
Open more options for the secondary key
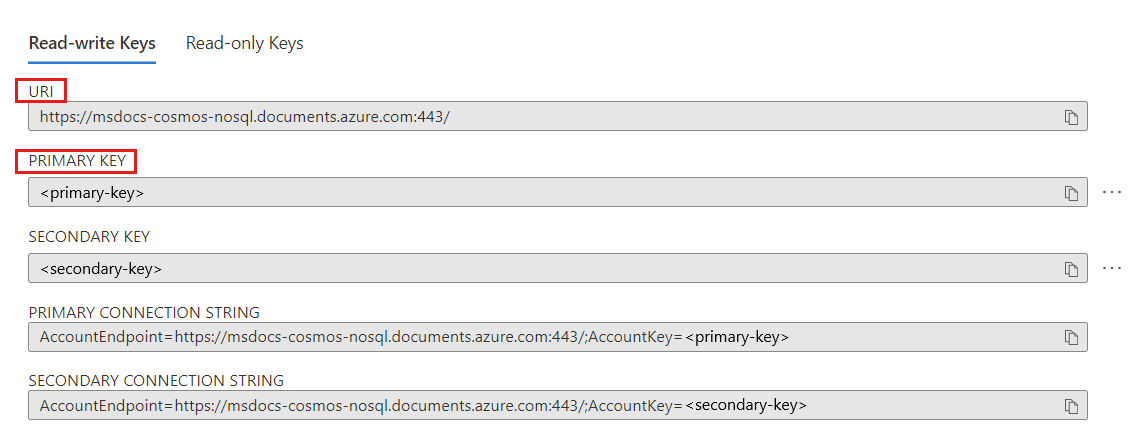pos(1112,269)
